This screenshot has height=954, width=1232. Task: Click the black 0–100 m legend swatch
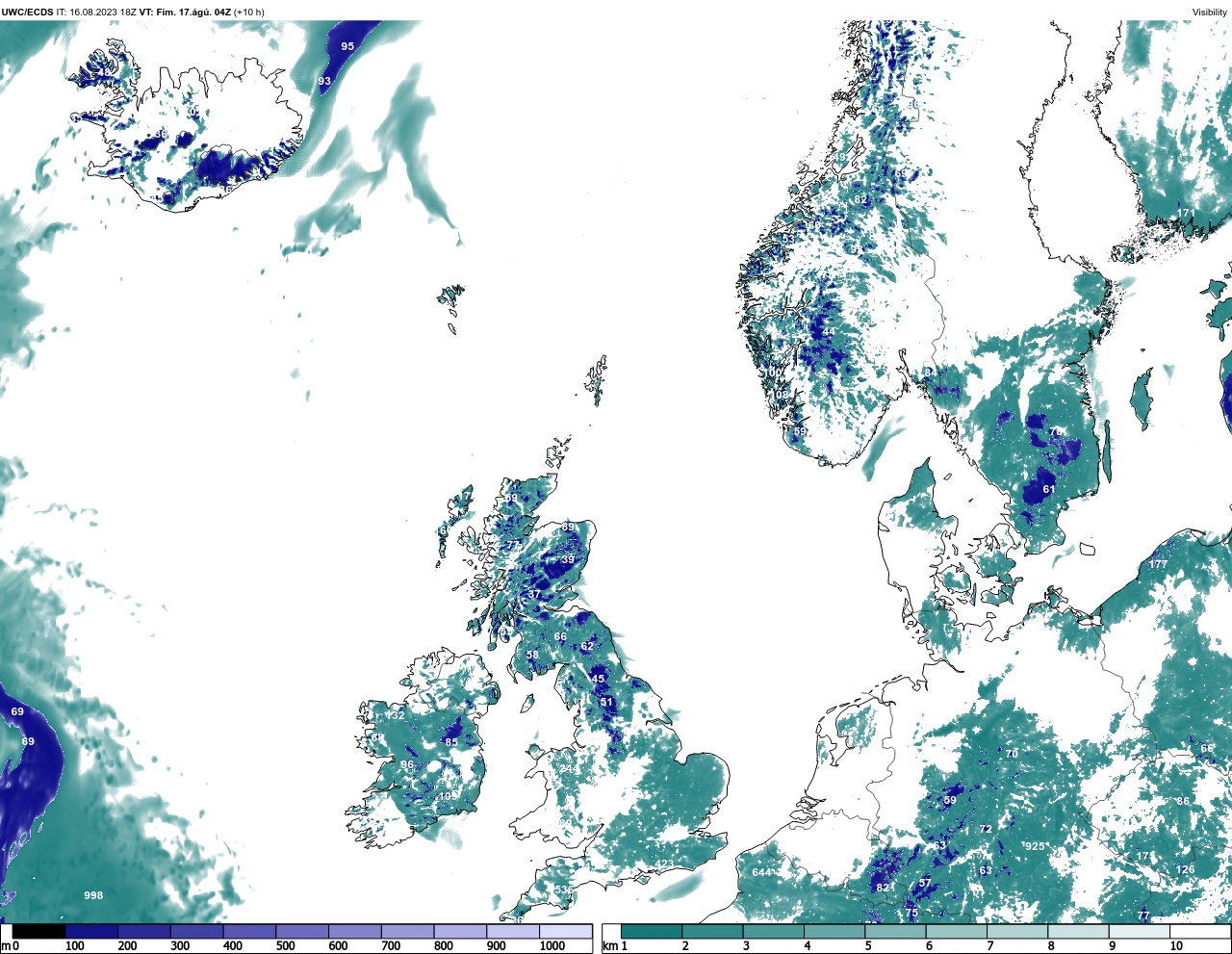point(38,931)
